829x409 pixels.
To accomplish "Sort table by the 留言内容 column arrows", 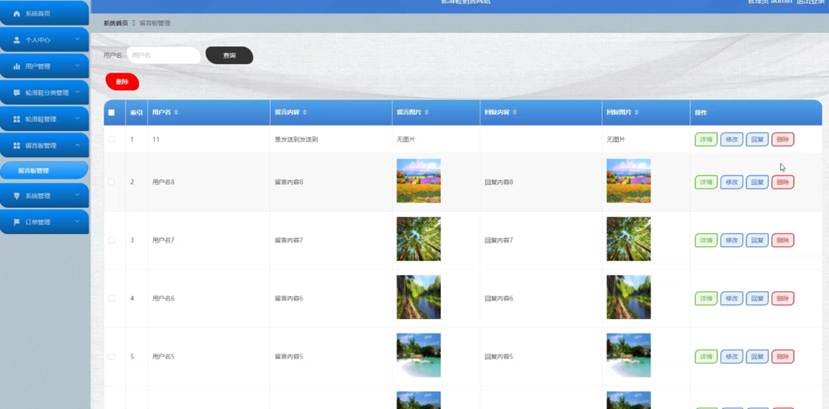I will [305, 113].
